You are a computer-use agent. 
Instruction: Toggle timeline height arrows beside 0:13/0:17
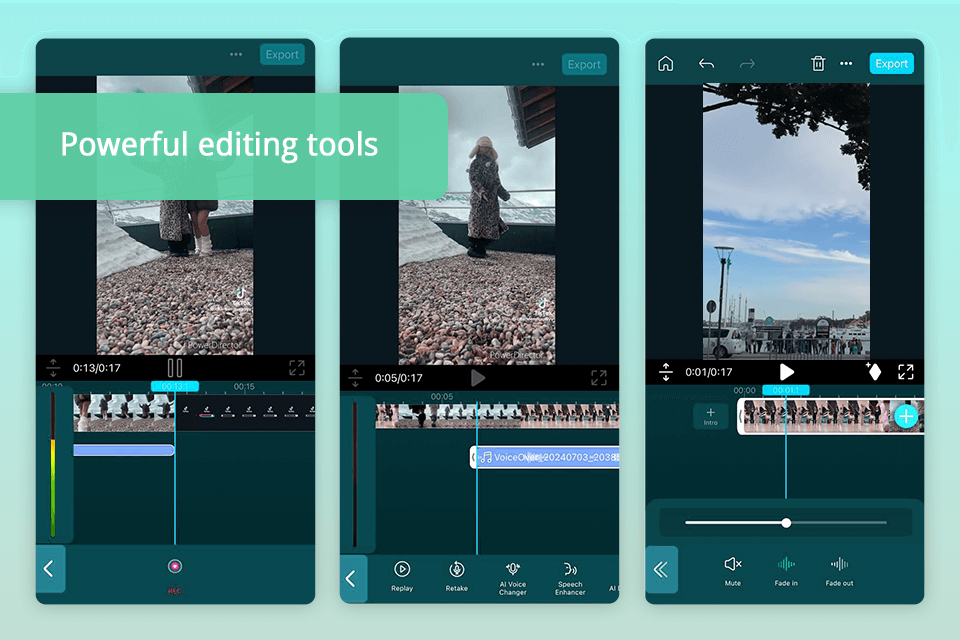click(53, 368)
